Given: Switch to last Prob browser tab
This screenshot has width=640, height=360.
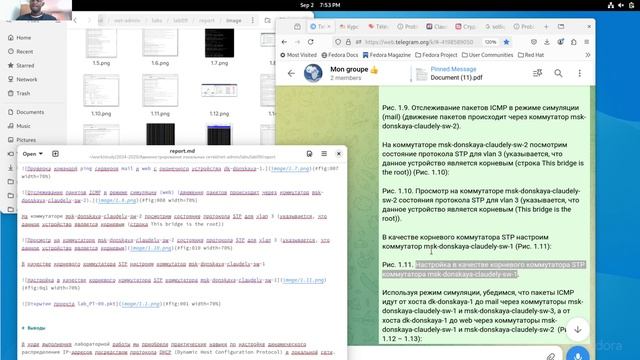Looking at the screenshot, I should point(524,27).
